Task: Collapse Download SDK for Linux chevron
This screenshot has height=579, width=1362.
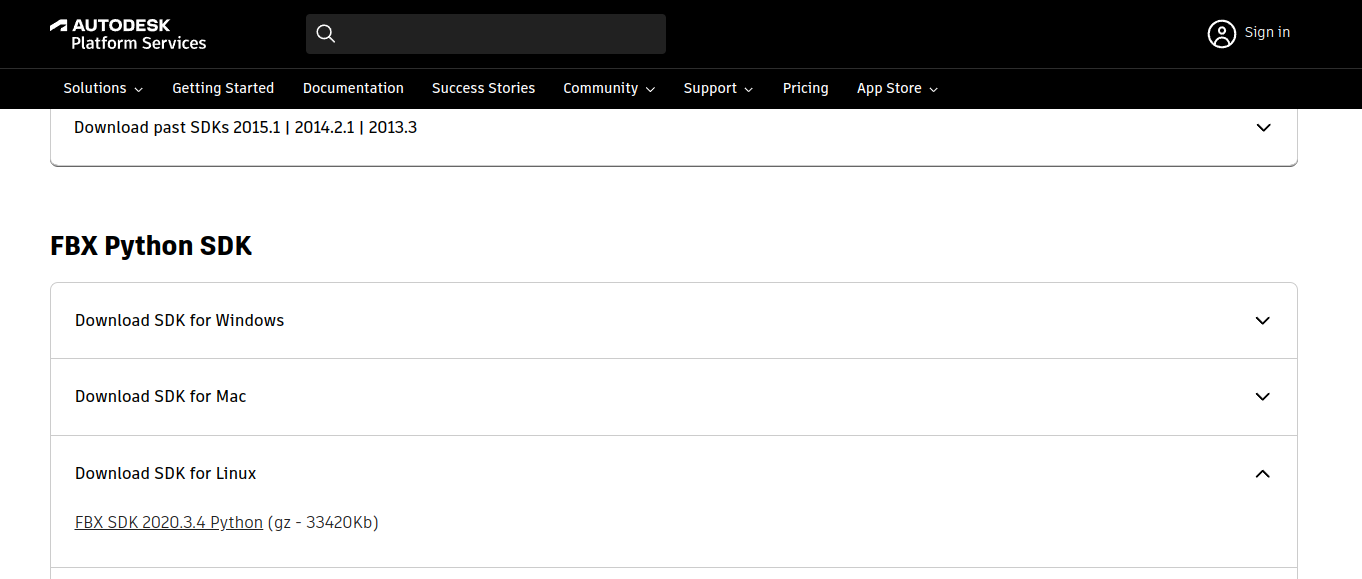Action: click(x=1263, y=474)
